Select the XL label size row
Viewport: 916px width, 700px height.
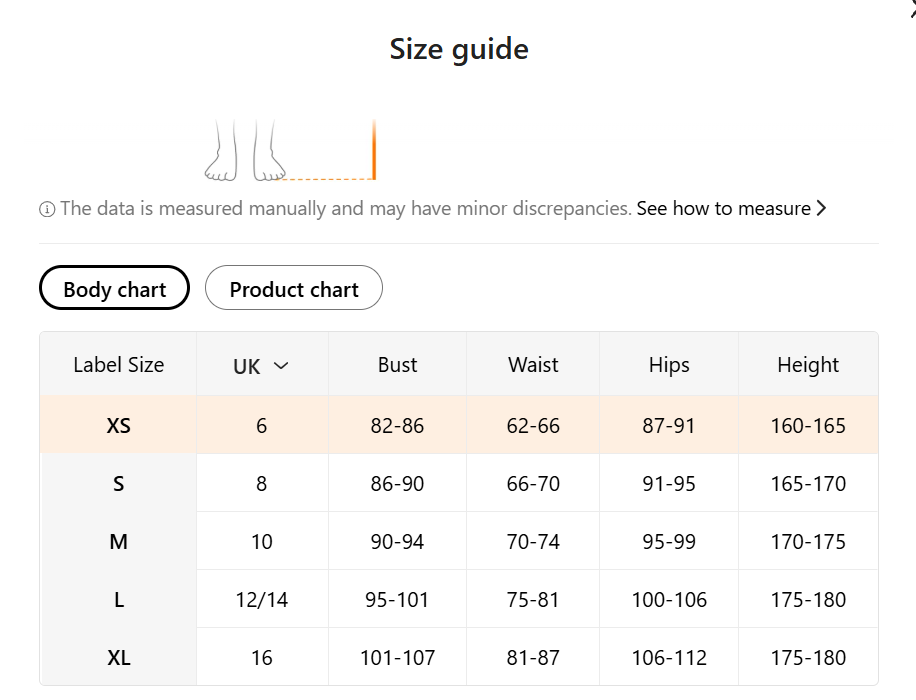click(x=118, y=658)
